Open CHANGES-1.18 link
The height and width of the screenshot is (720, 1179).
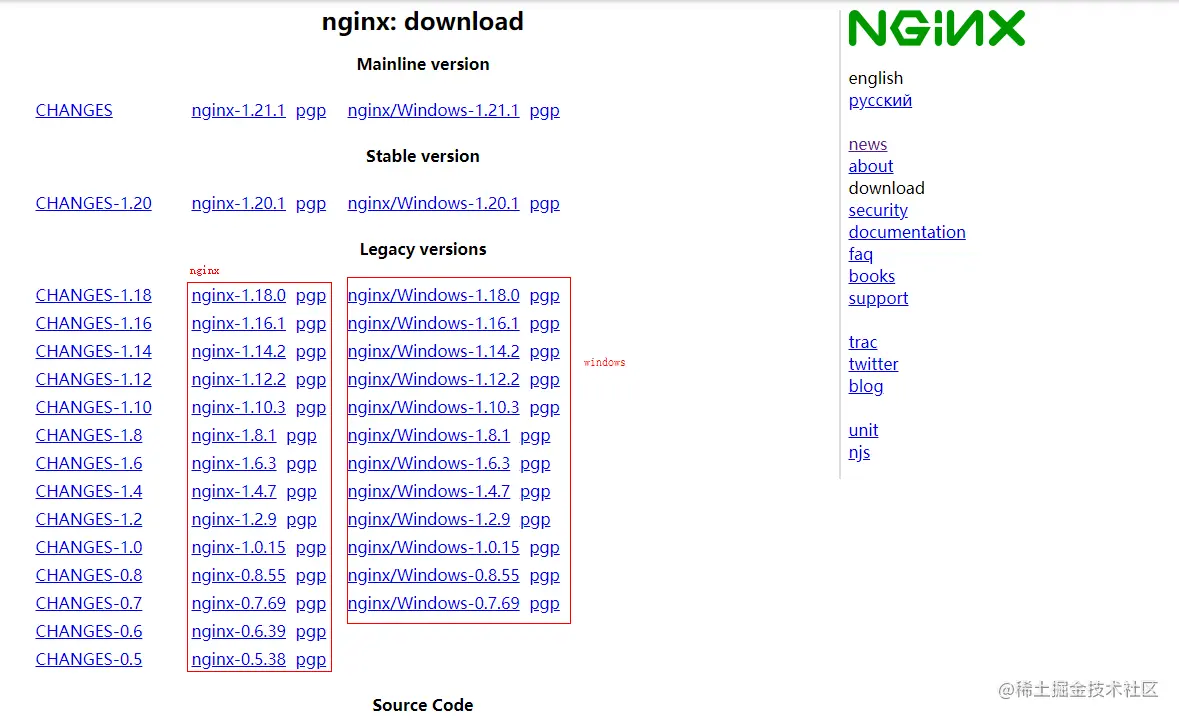click(x=93, y=295)
